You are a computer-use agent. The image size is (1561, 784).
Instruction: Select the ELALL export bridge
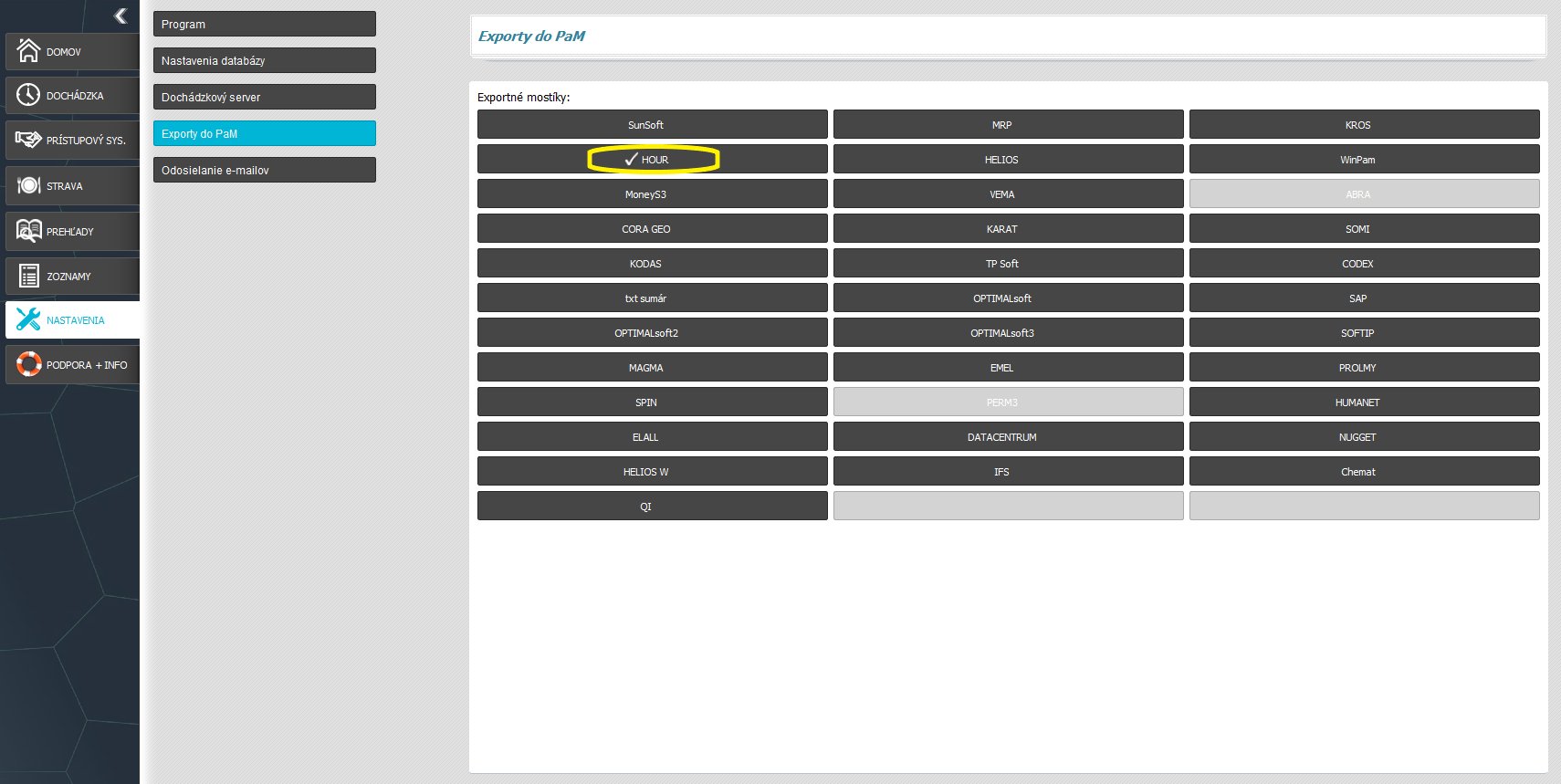[x=653, y=436]
